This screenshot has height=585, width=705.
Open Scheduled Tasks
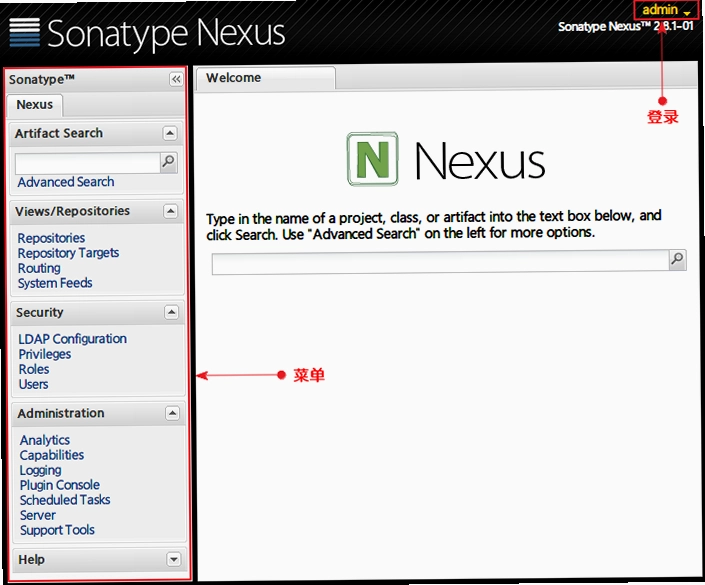65,500
